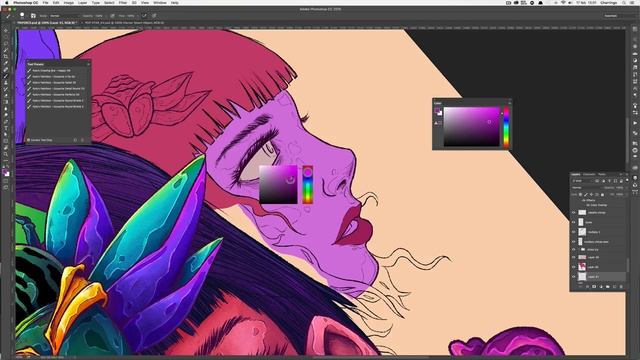Select the Lasso tool
Screen dimensions: 640x360
(6, 44)
